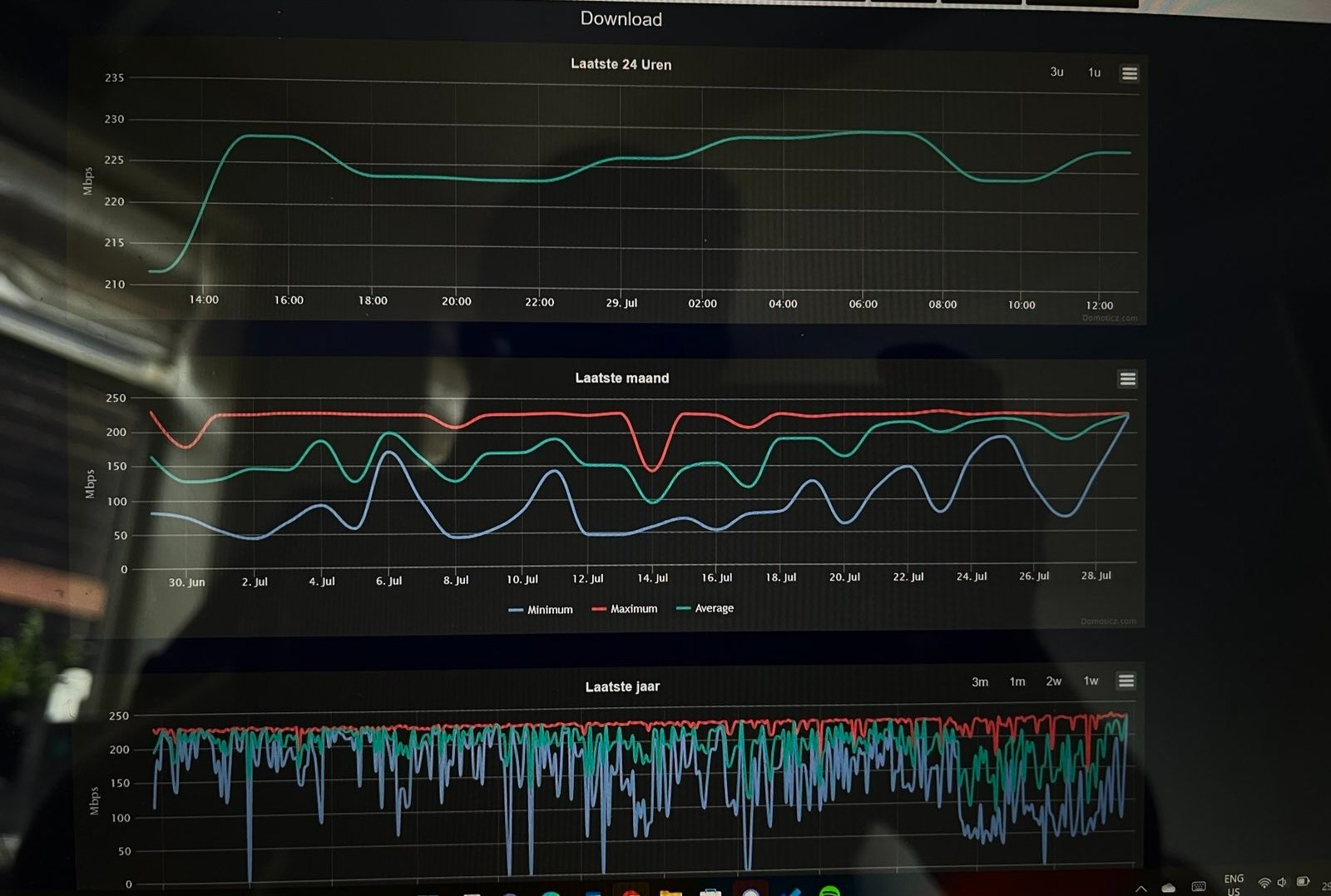Zoom yearly chart to 3m range

click(980, 681)
